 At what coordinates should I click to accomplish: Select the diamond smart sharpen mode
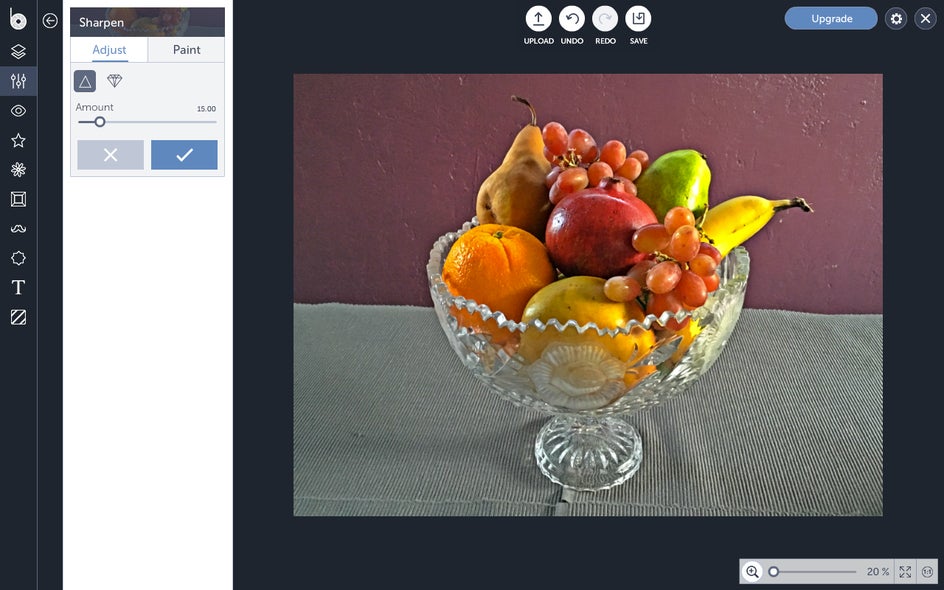[114, 81]
